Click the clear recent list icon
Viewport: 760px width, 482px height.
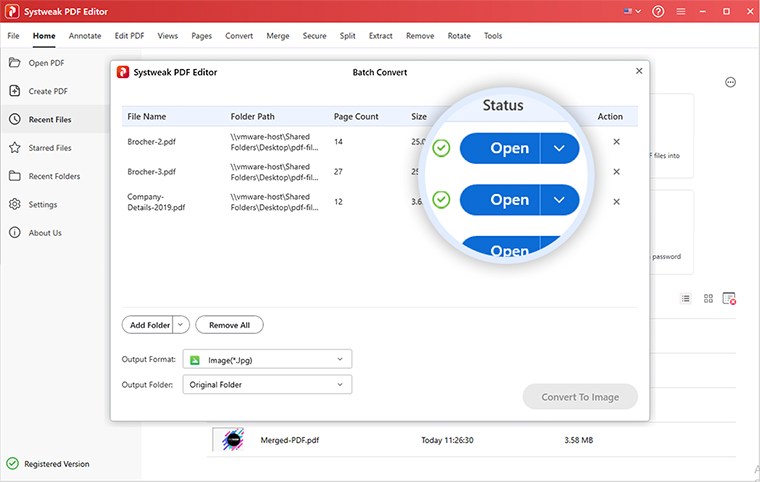pos(729,299)
